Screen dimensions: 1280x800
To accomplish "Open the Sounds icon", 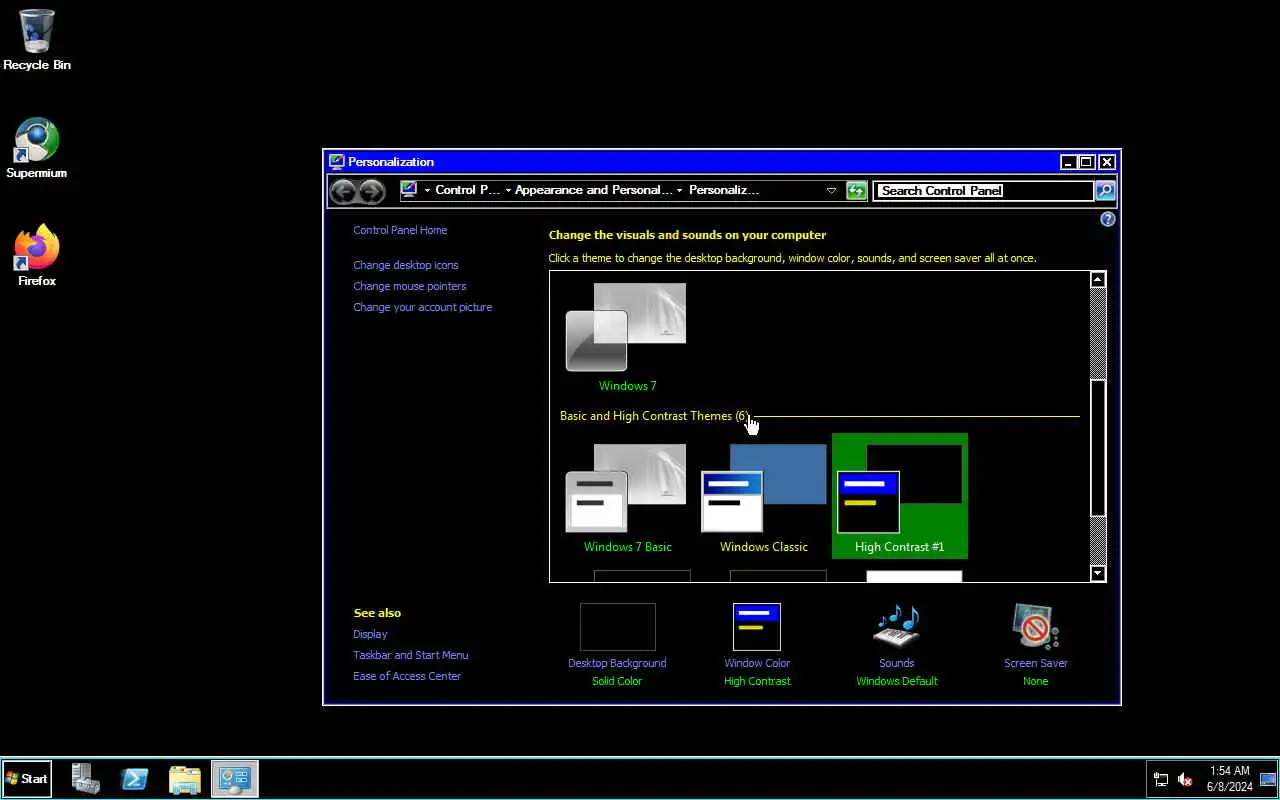I will [x=897, y=627].
